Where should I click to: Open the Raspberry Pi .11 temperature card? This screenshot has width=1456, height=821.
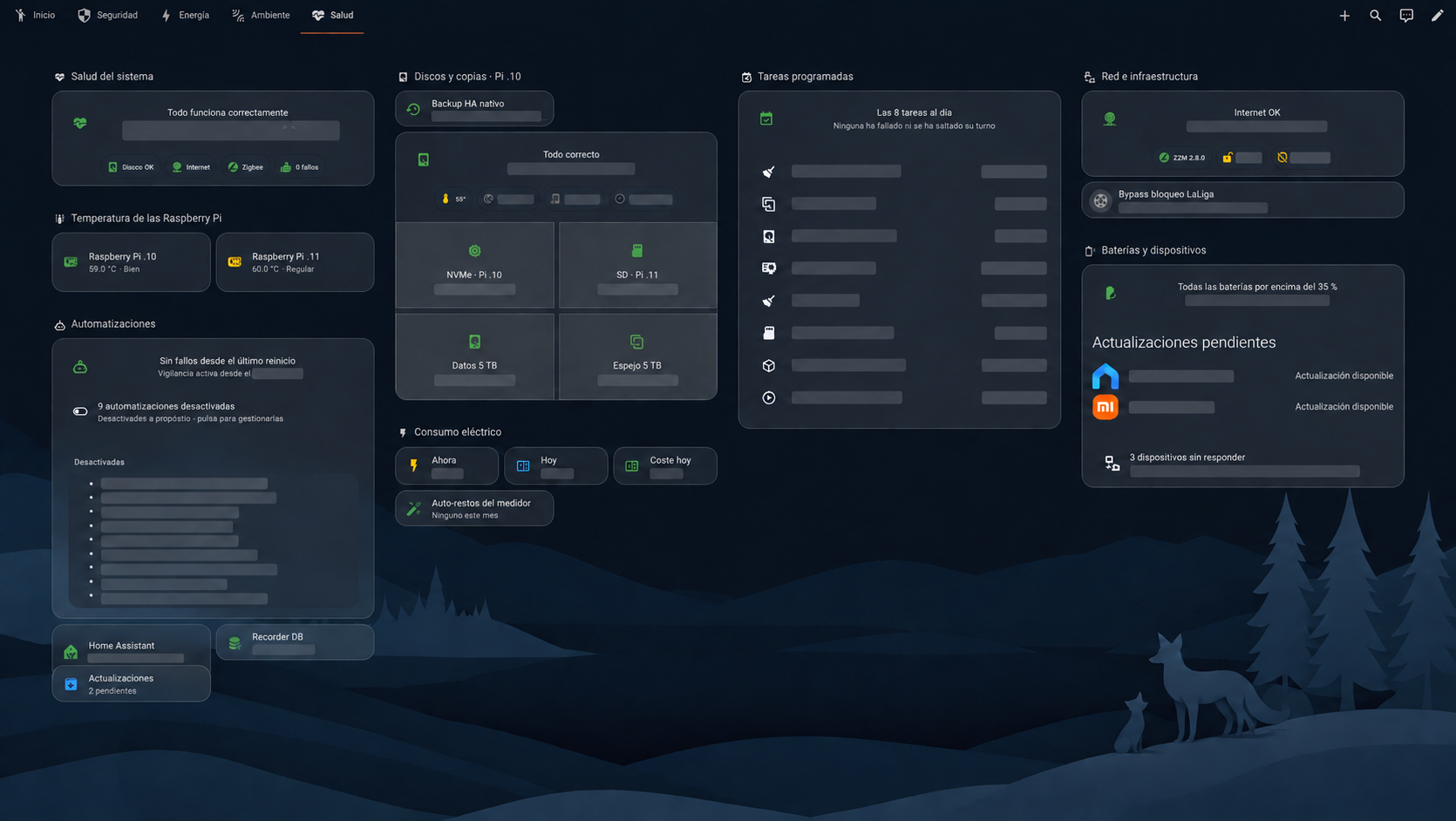click(295, 261)
